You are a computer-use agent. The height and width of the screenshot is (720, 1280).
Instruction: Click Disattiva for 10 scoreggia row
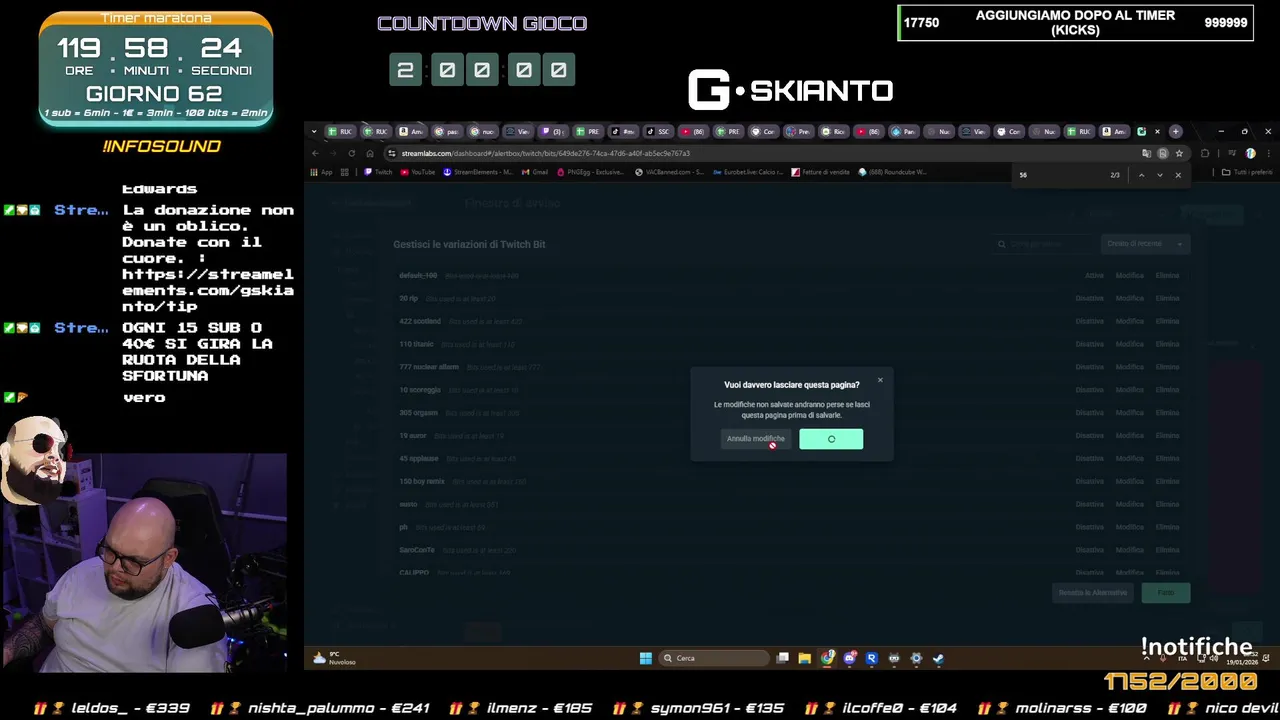pyautogui.click(x=1089, y=390)
